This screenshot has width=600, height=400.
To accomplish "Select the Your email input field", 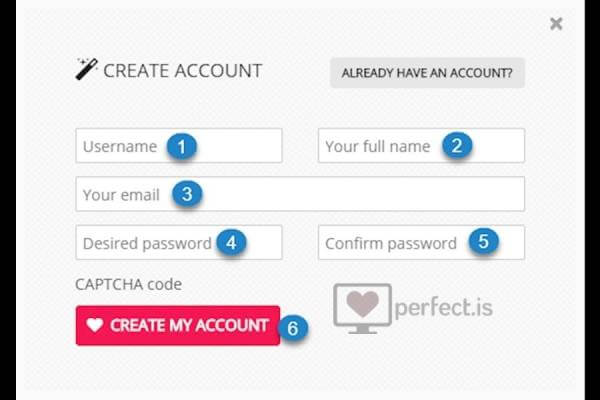I will (x=300, y=194).
